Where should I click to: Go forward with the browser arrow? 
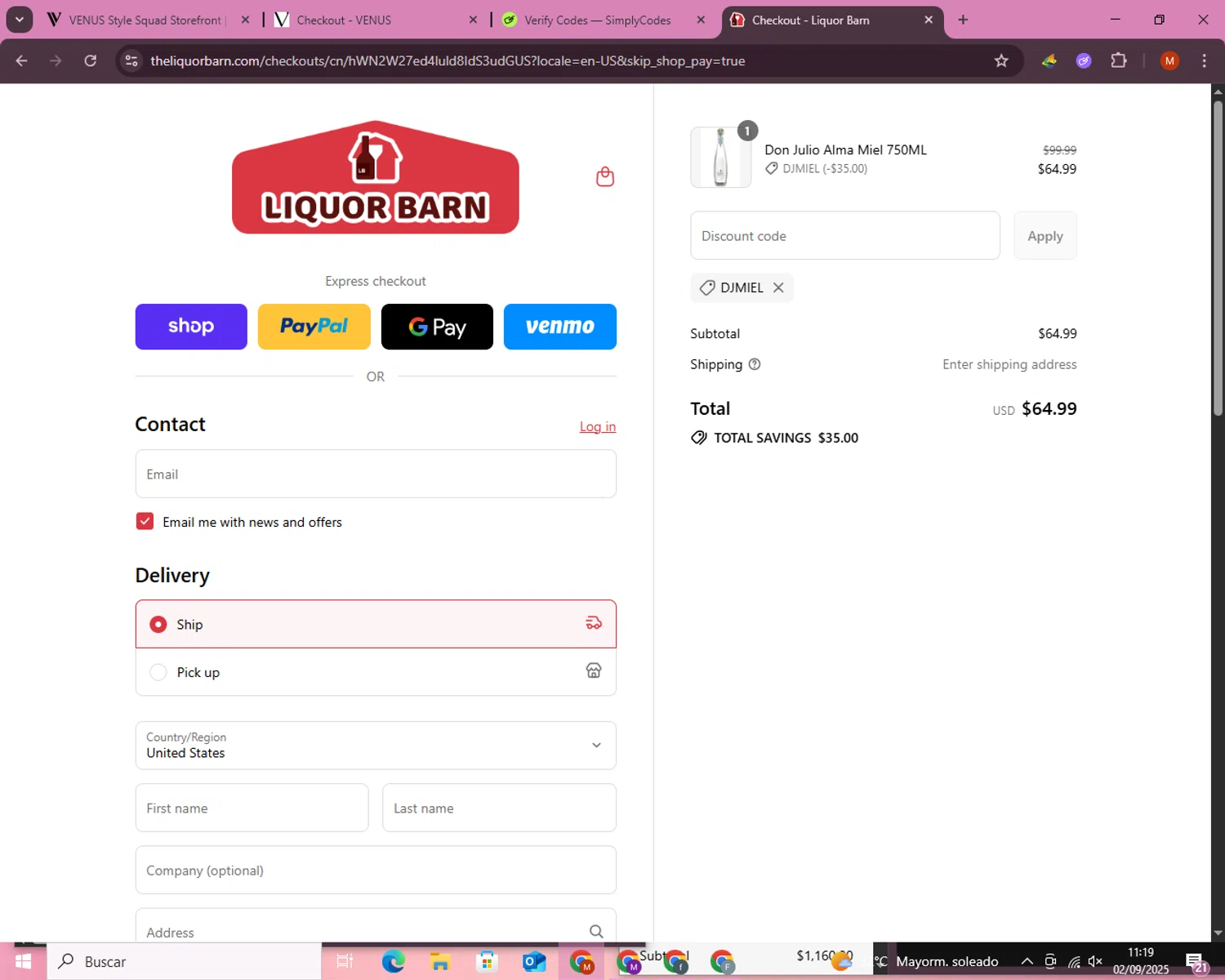(x=56, y=60)
